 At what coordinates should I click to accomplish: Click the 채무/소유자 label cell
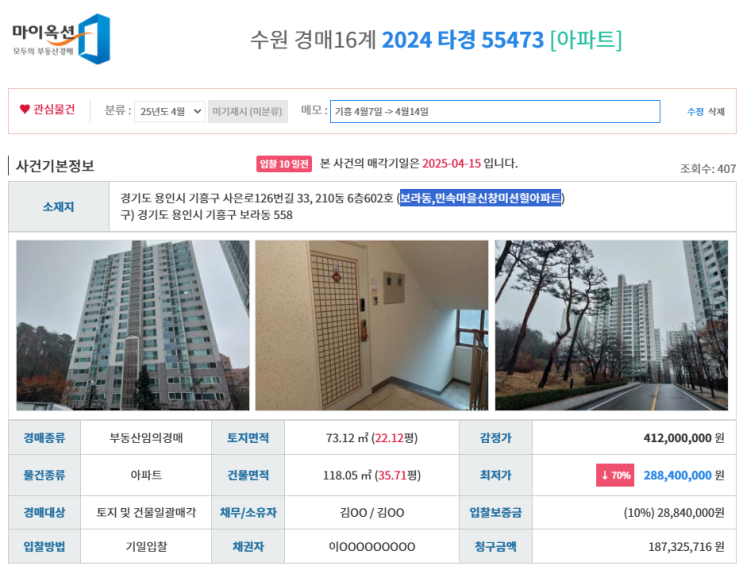click(248, 512)
